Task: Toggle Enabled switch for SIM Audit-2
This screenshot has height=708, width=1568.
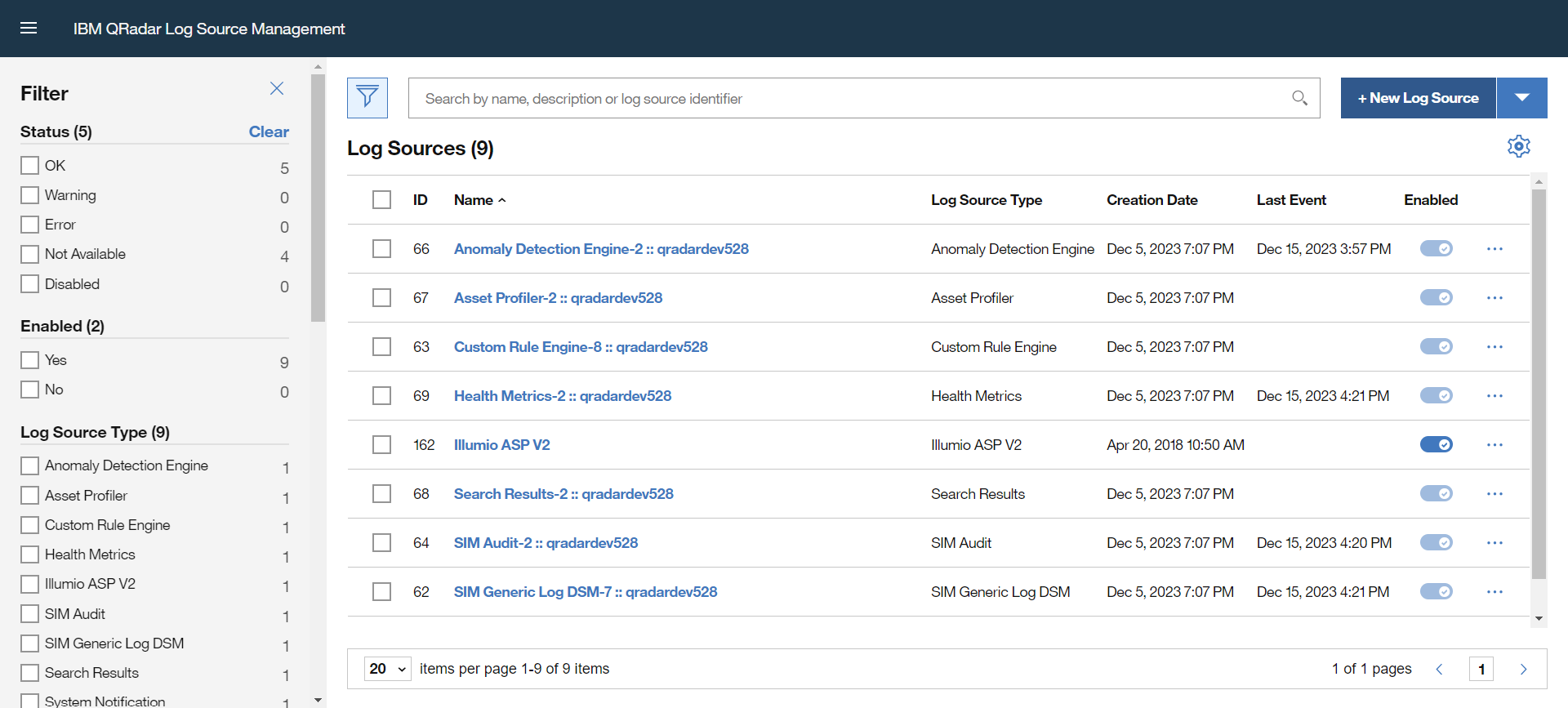Action: 1436,542
